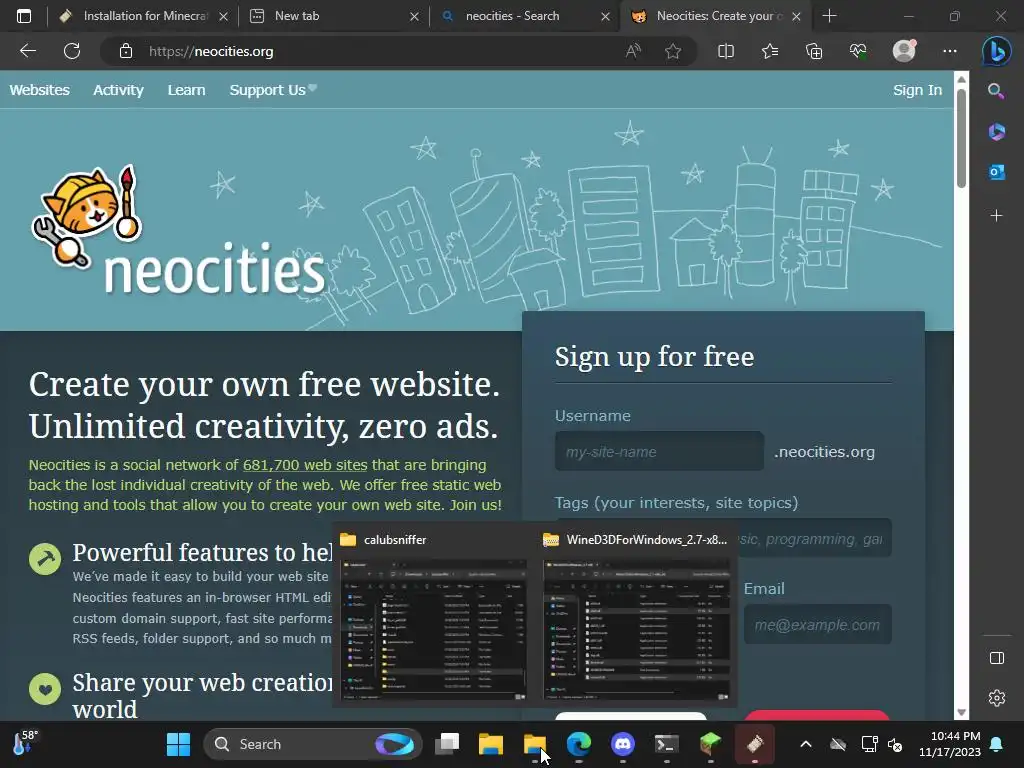Open Minecraft grass block taskbar icon
This screenshot has width=1024, height=768.
point(710,744)
